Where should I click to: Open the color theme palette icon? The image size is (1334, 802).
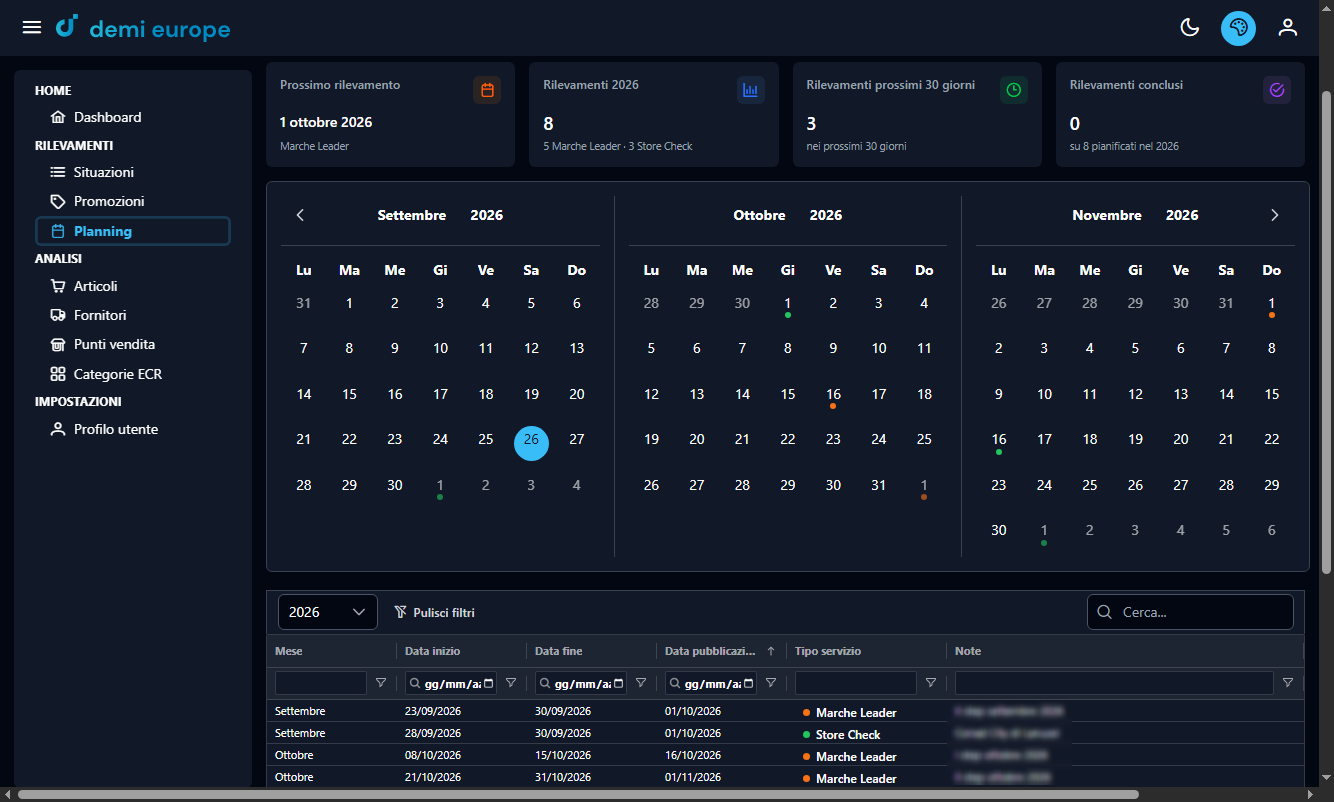[x=1238, y=27]
